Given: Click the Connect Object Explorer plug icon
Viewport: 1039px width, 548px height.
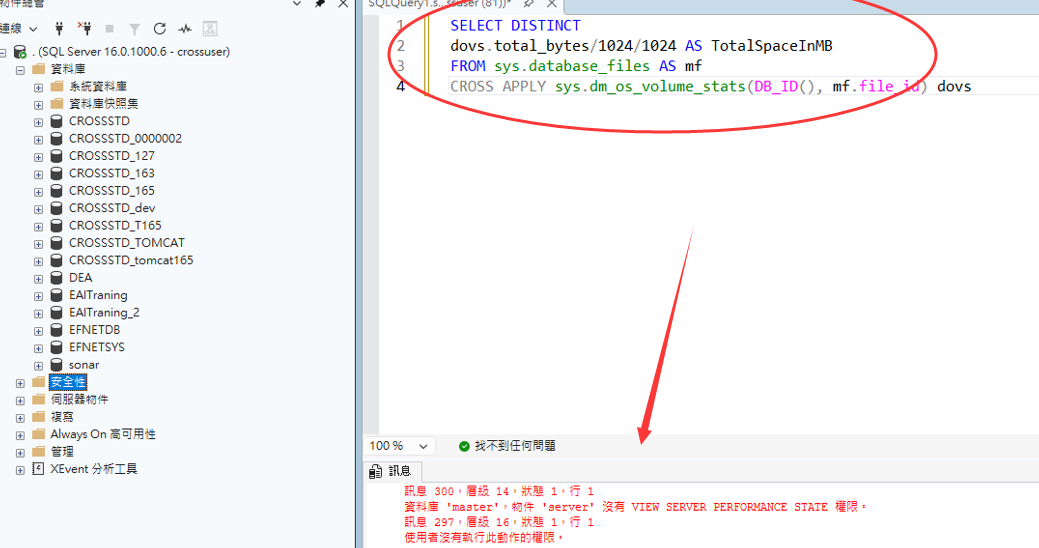Looking at the screenshot, I should [x=59, y=29].
